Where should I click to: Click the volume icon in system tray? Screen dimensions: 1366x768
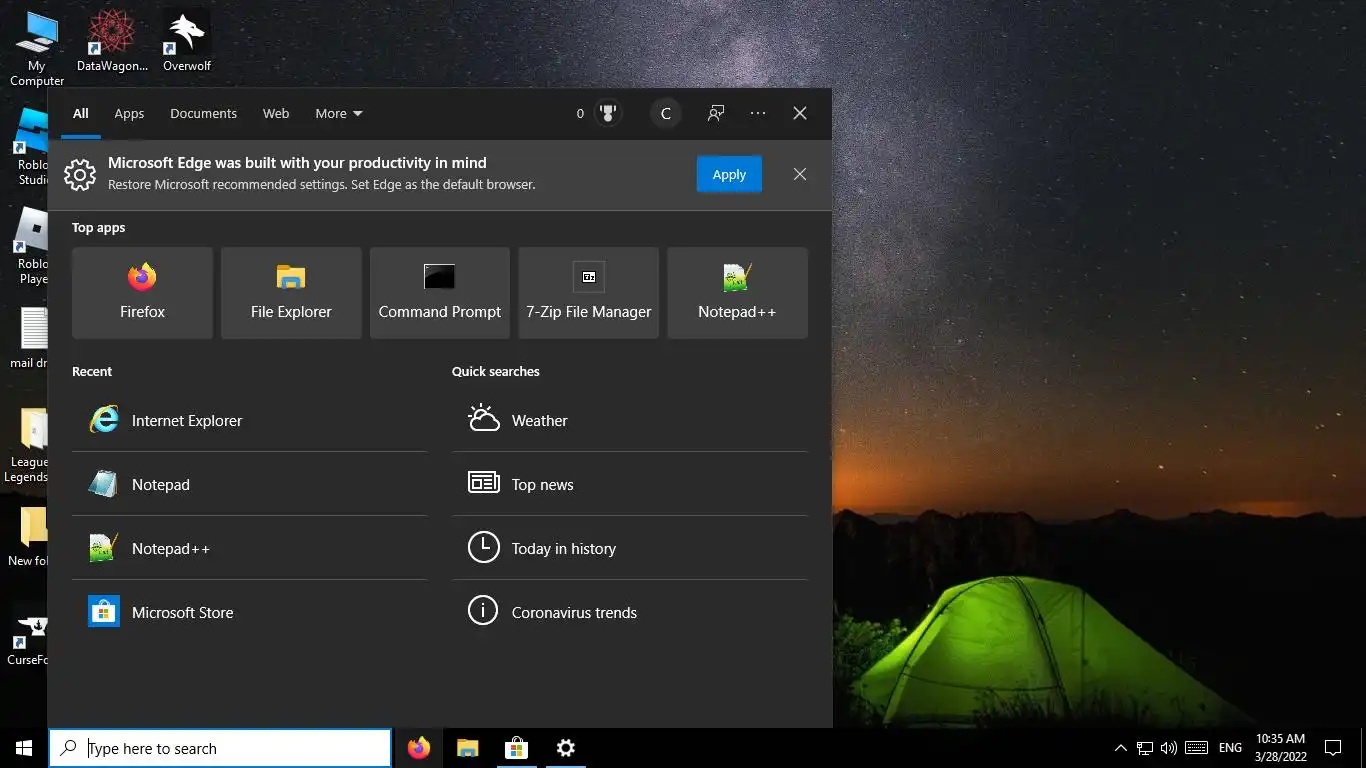click(x=1169, y=748)
